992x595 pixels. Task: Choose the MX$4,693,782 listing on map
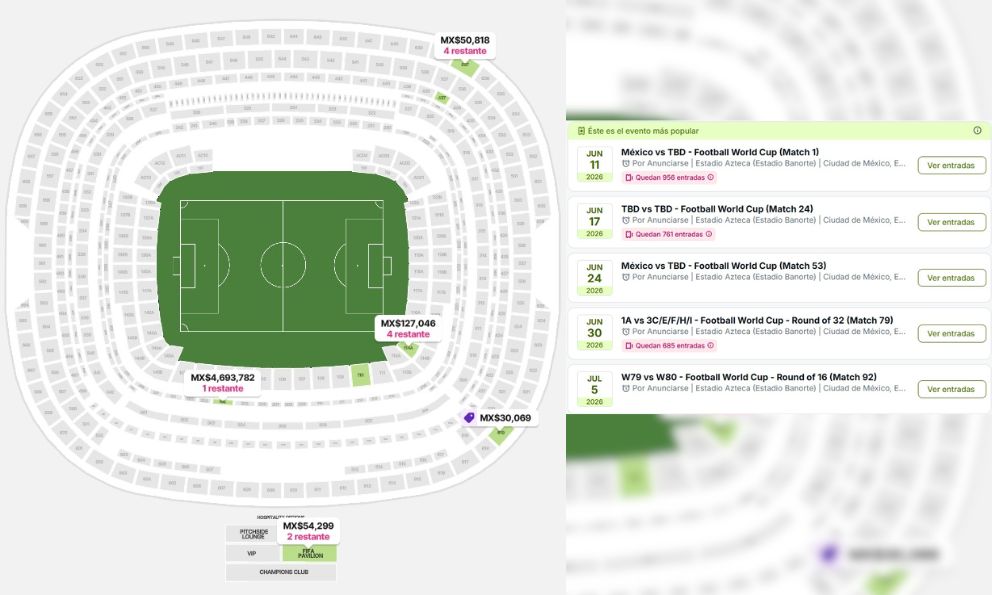[x=223, y=382]
